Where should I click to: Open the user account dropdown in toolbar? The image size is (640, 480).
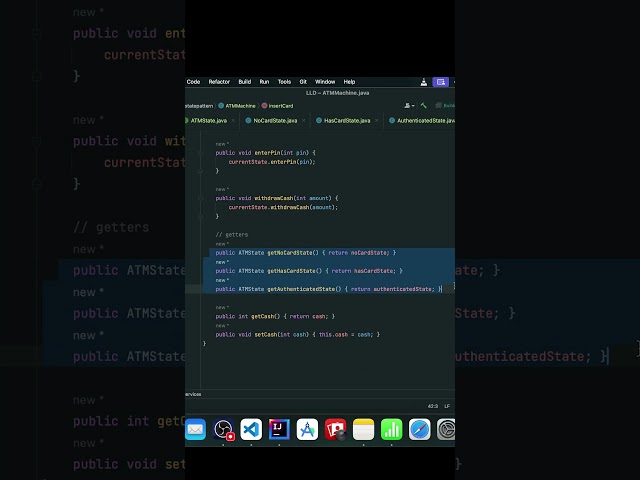pos(409,105)
